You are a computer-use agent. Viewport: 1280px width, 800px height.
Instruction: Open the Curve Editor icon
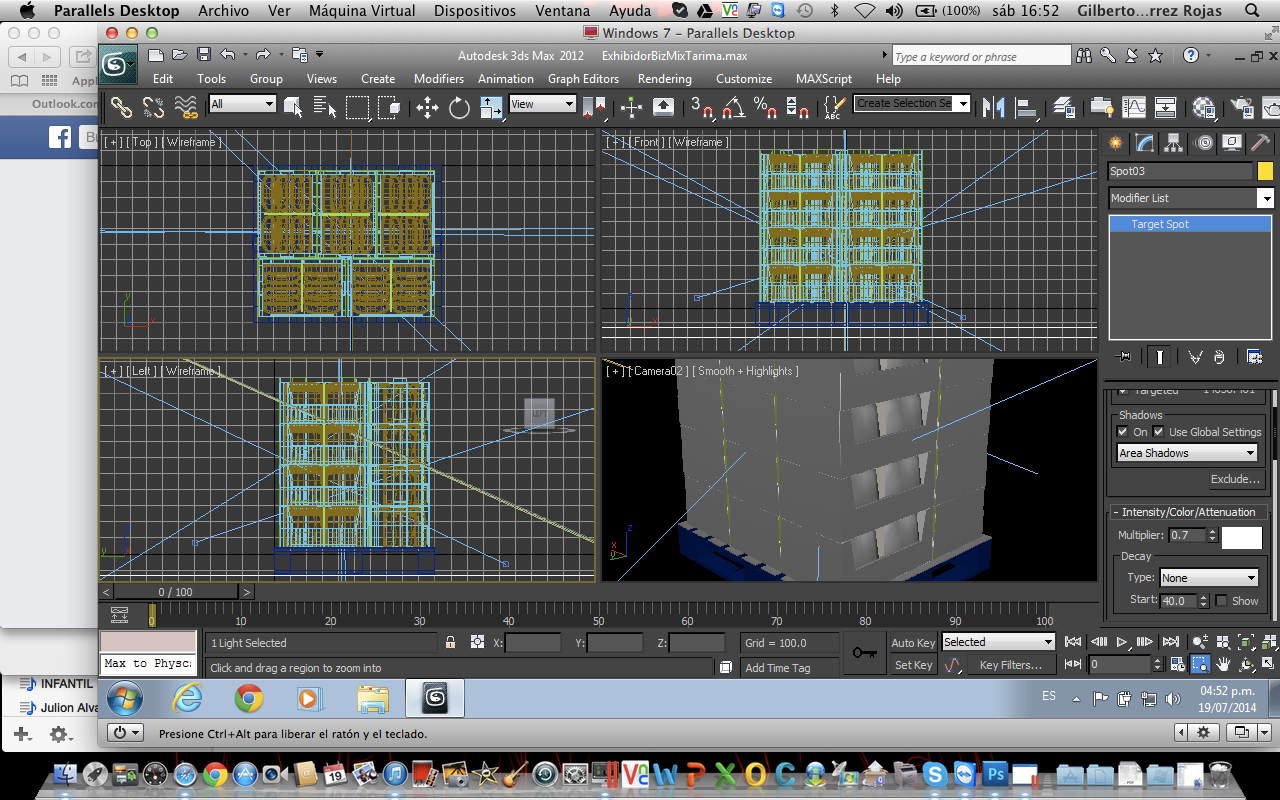click(1134, 106)
